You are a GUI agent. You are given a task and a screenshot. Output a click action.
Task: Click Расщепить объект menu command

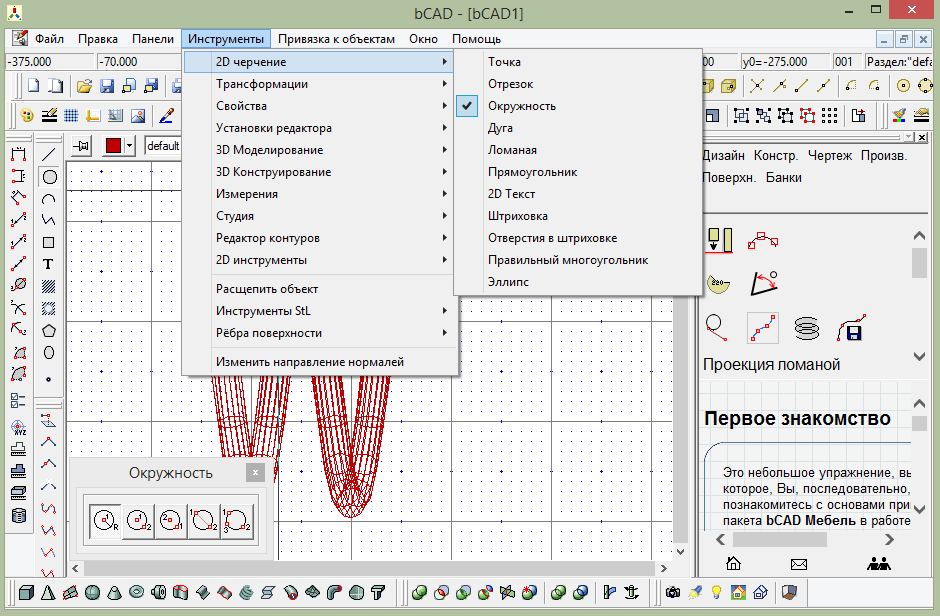click(x=320, y=289)
